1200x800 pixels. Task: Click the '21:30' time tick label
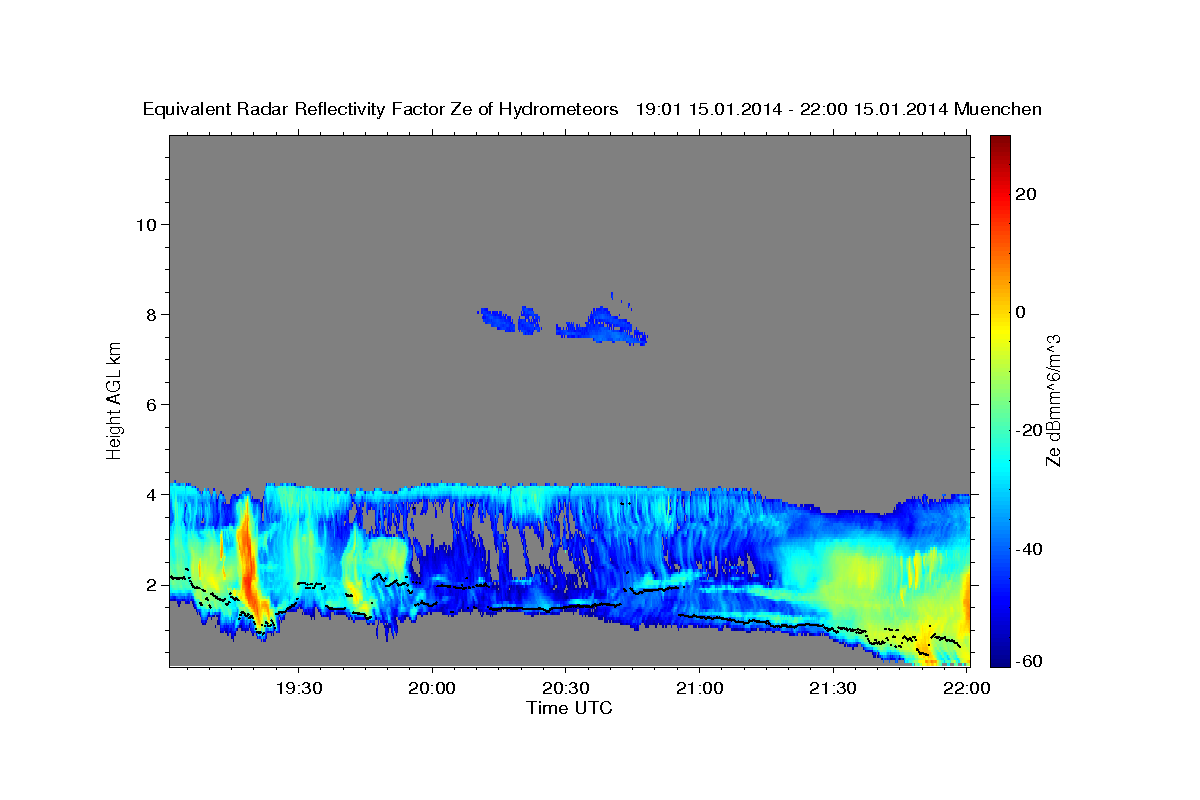point(832,688)
